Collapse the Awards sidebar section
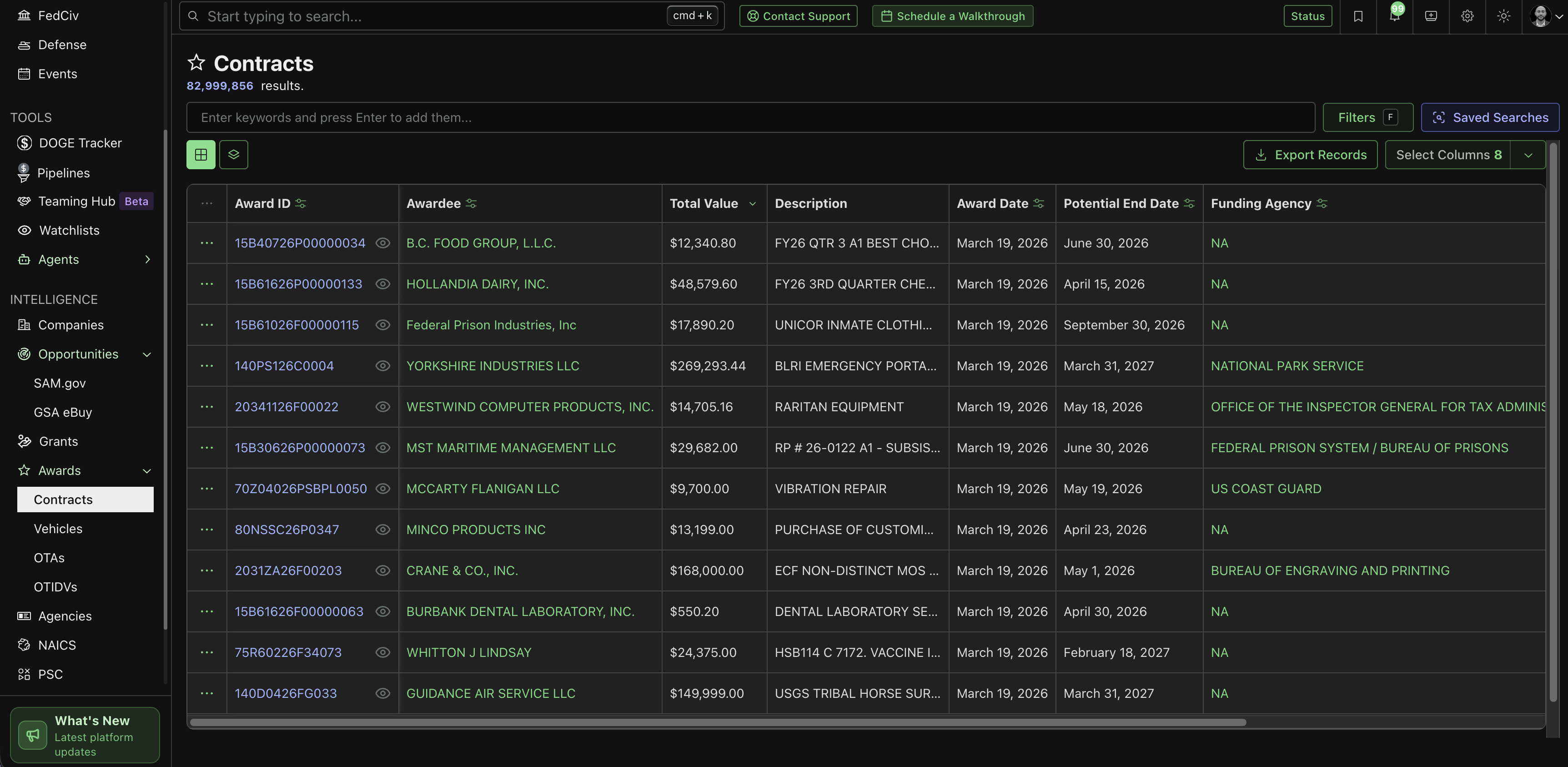 point(147,470)
